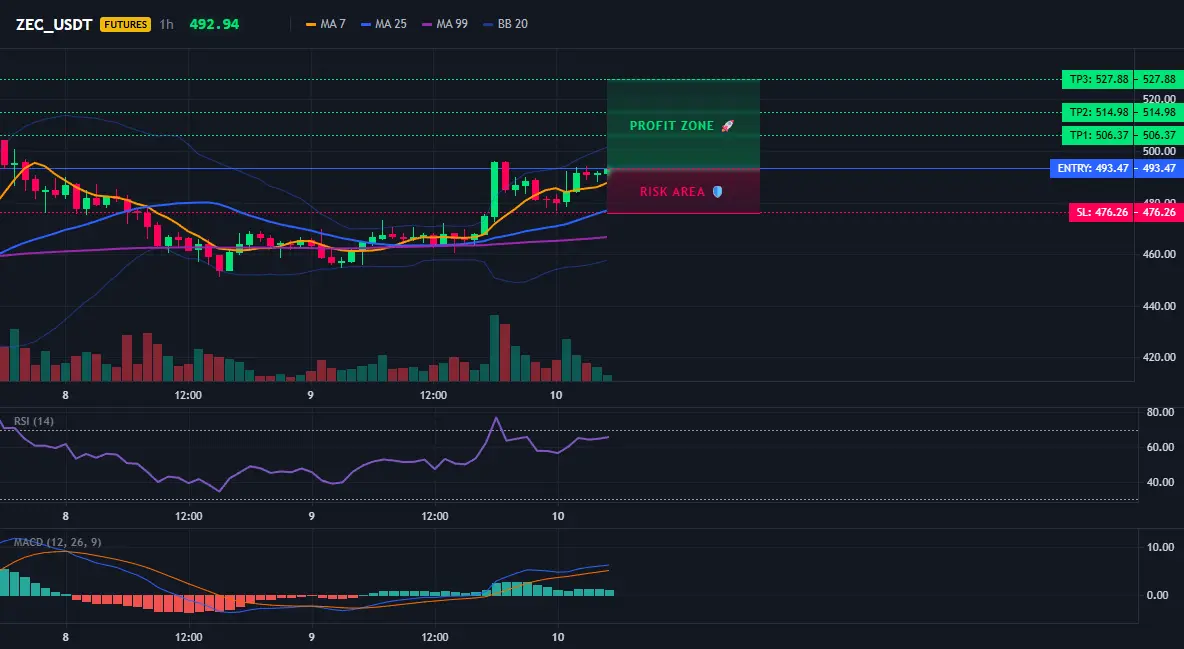Click the TP2: 514.98 label
Image resolution: width=1184 pixels, height=649 pixels.
[1097, 113]
